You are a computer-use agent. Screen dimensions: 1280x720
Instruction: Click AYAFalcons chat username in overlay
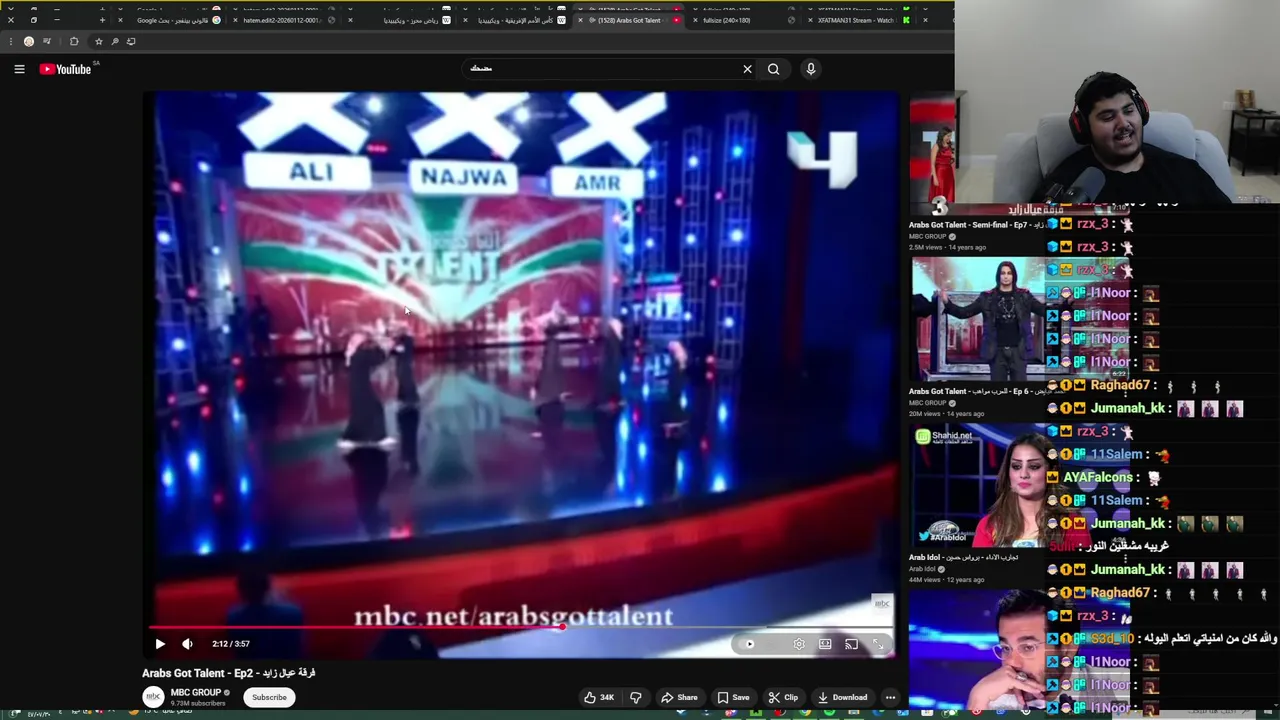coord(1098,478)
